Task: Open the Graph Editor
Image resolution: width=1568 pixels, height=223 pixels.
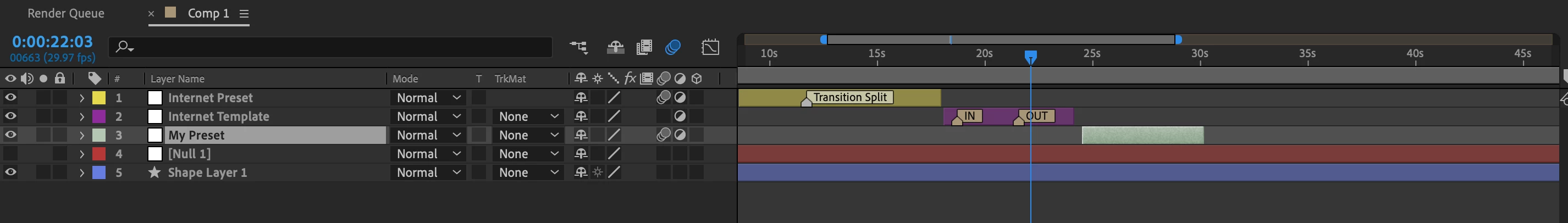Action: (x=710, y=47)
